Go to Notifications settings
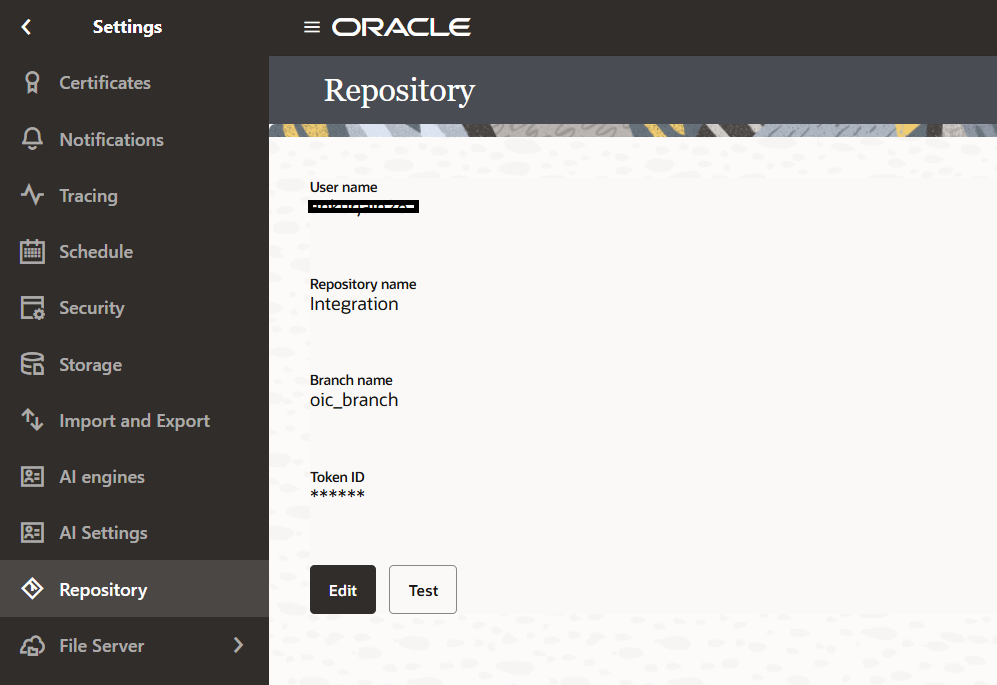This screenshot has height=685, width=997. click(134, 139)
